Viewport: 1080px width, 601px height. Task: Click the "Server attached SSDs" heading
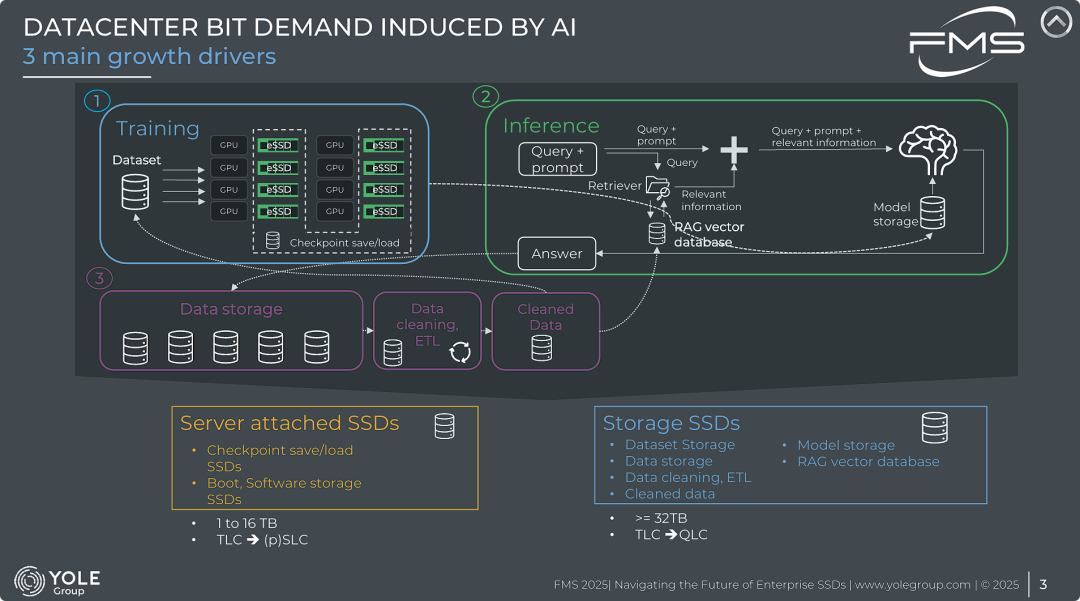point(290,423)
